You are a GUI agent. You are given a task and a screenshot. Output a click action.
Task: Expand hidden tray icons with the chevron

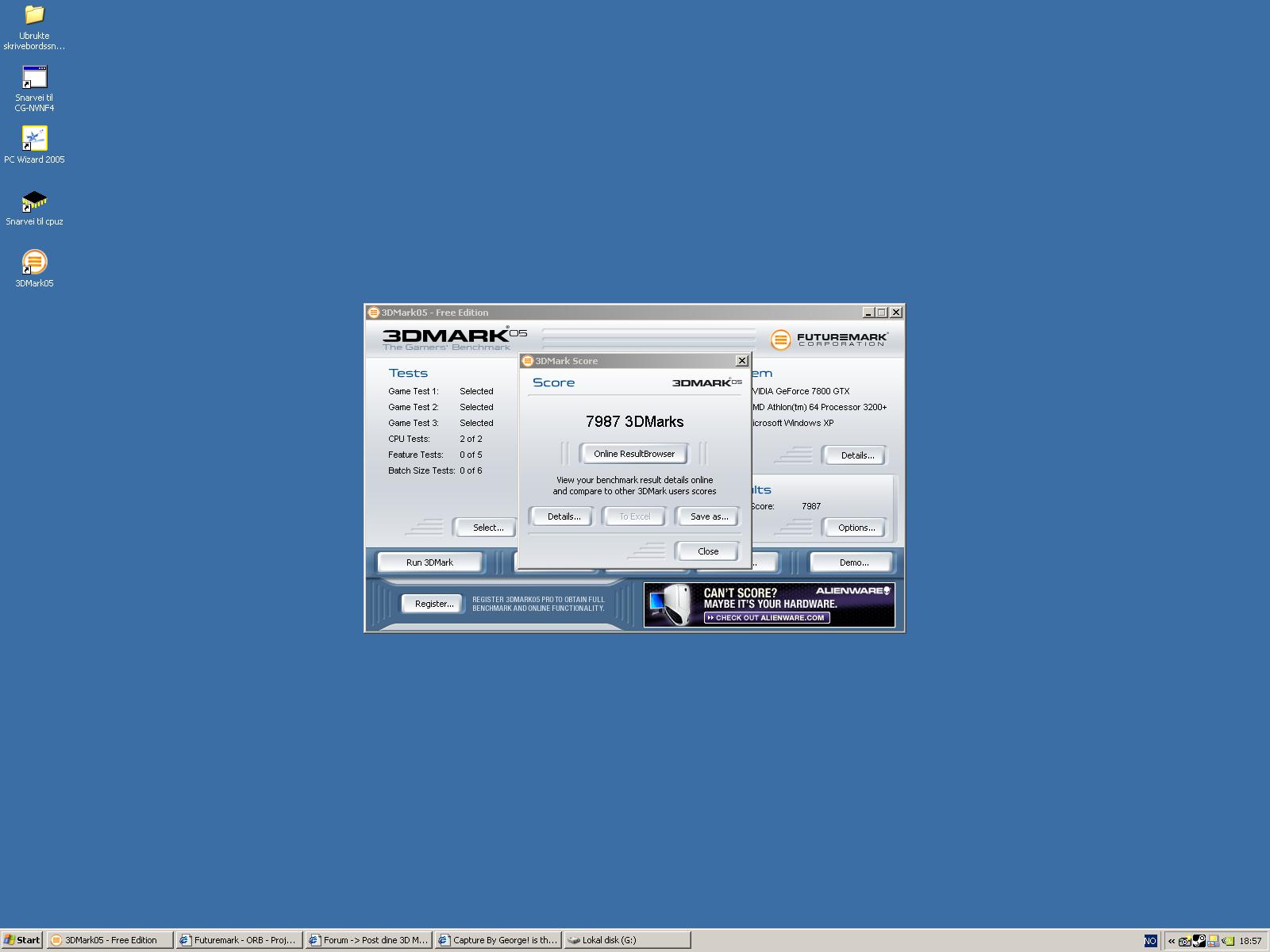1171,941
